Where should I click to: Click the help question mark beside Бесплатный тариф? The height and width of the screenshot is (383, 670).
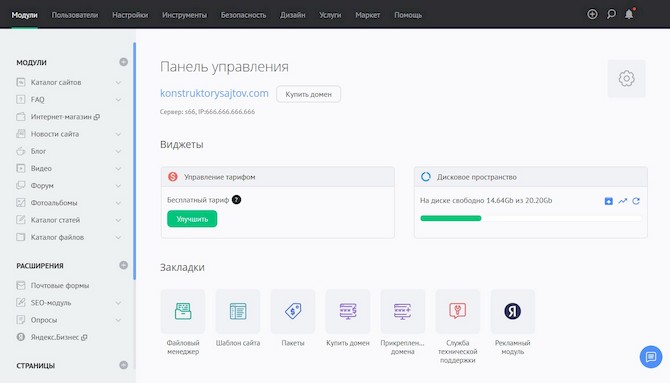point(236,200)
